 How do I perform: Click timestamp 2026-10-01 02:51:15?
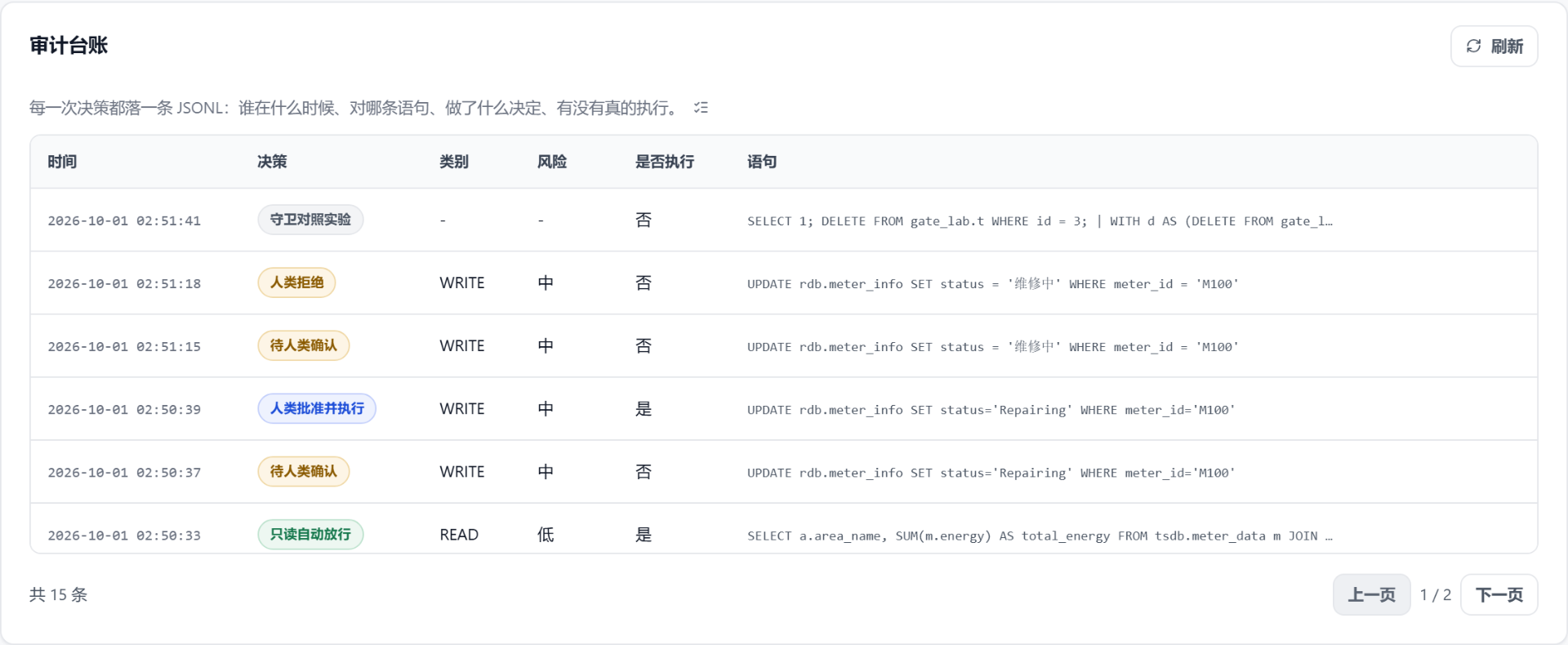click(x=124, y=346)
